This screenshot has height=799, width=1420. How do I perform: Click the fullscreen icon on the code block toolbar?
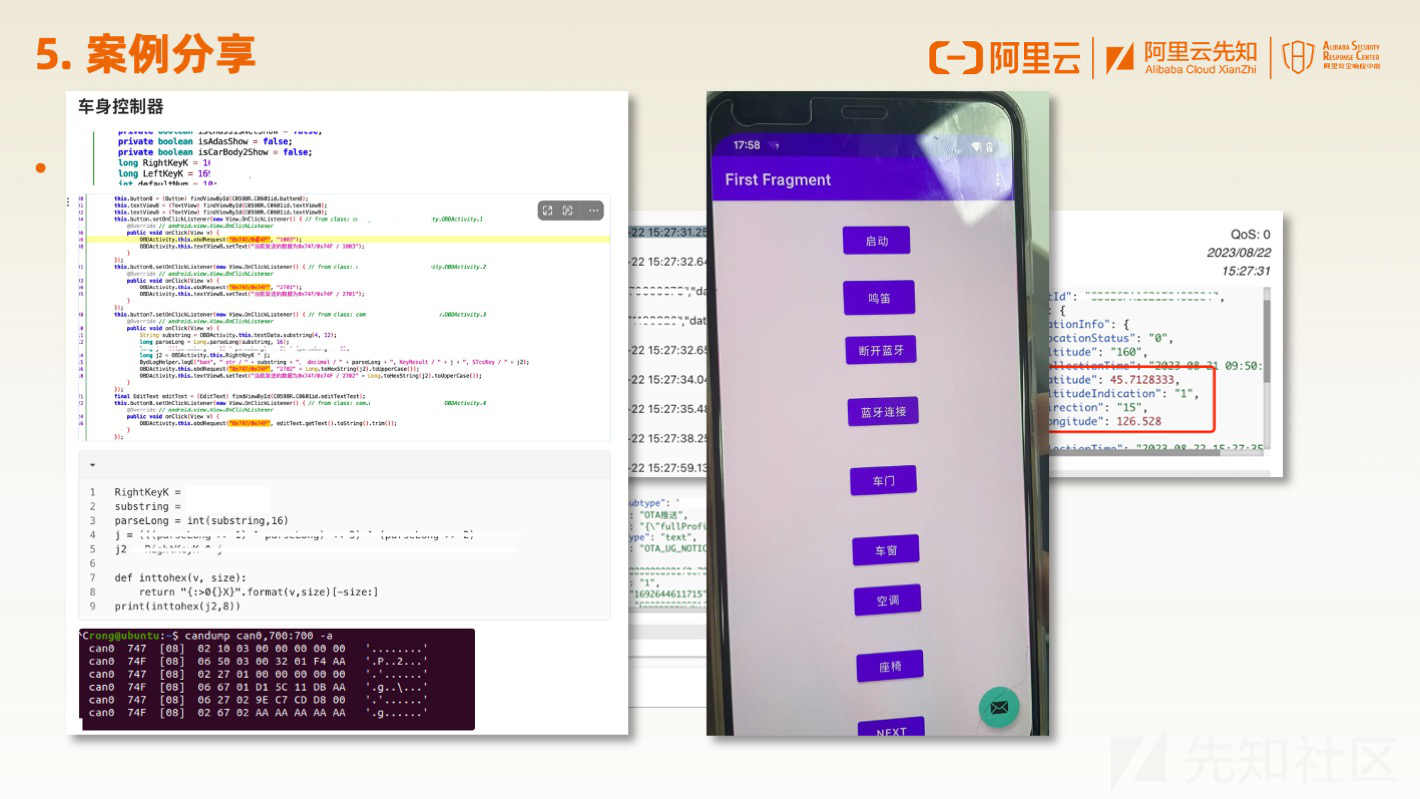(567, 210)
